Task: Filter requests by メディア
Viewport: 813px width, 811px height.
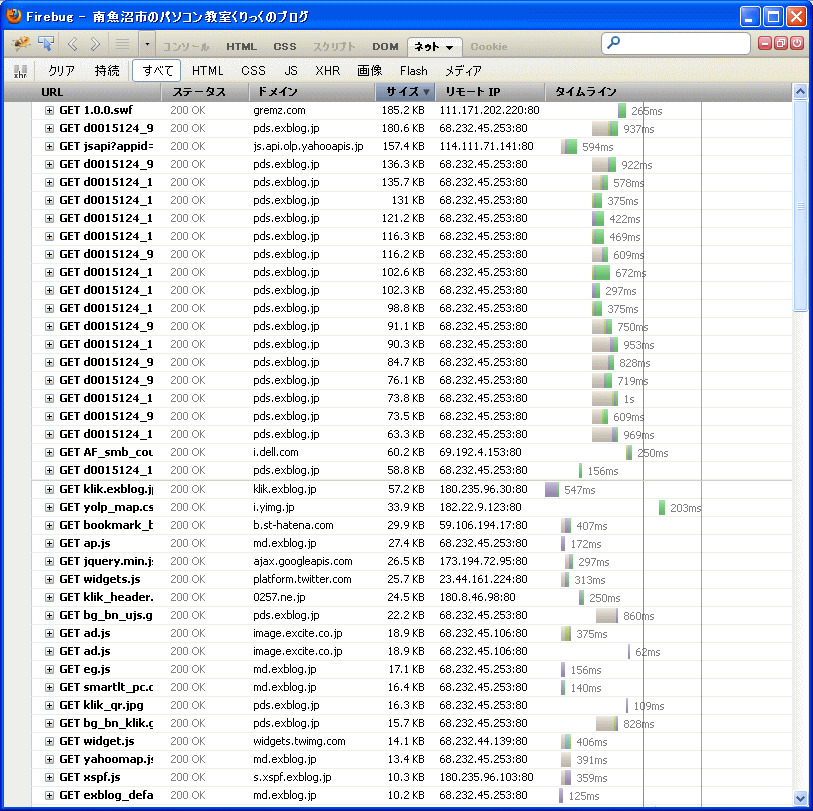Action: [x=464, y=71]
